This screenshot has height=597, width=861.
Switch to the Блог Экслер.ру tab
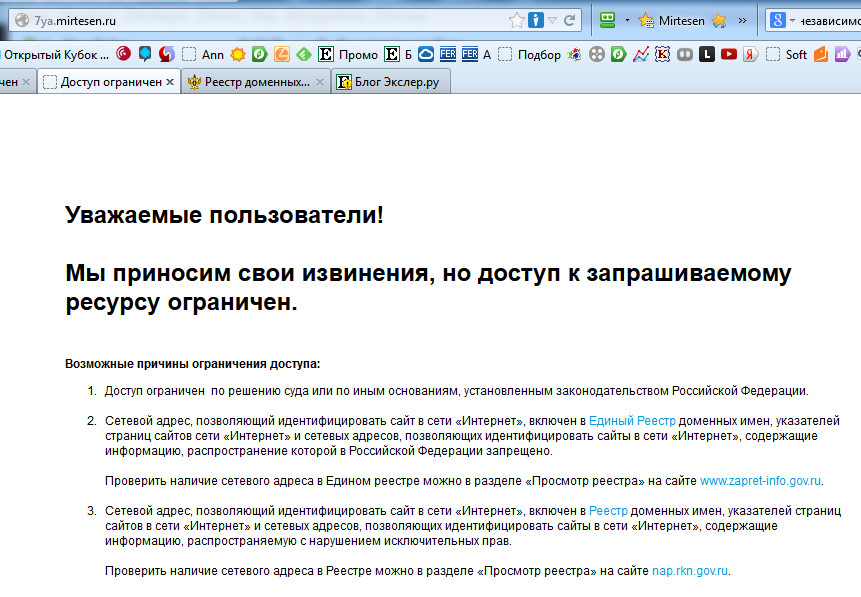tap(388, 82)
